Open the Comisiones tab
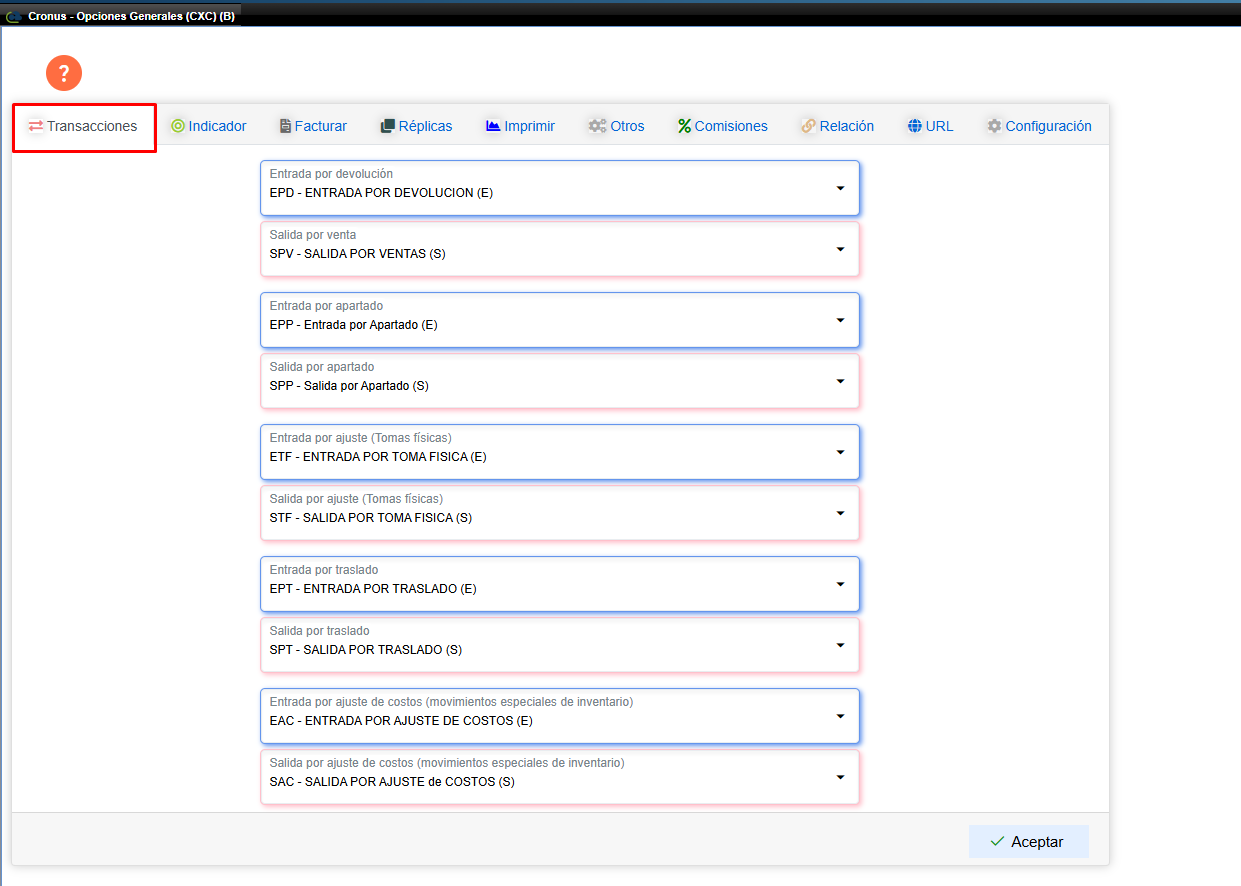1241x886 pixels. 730,127
